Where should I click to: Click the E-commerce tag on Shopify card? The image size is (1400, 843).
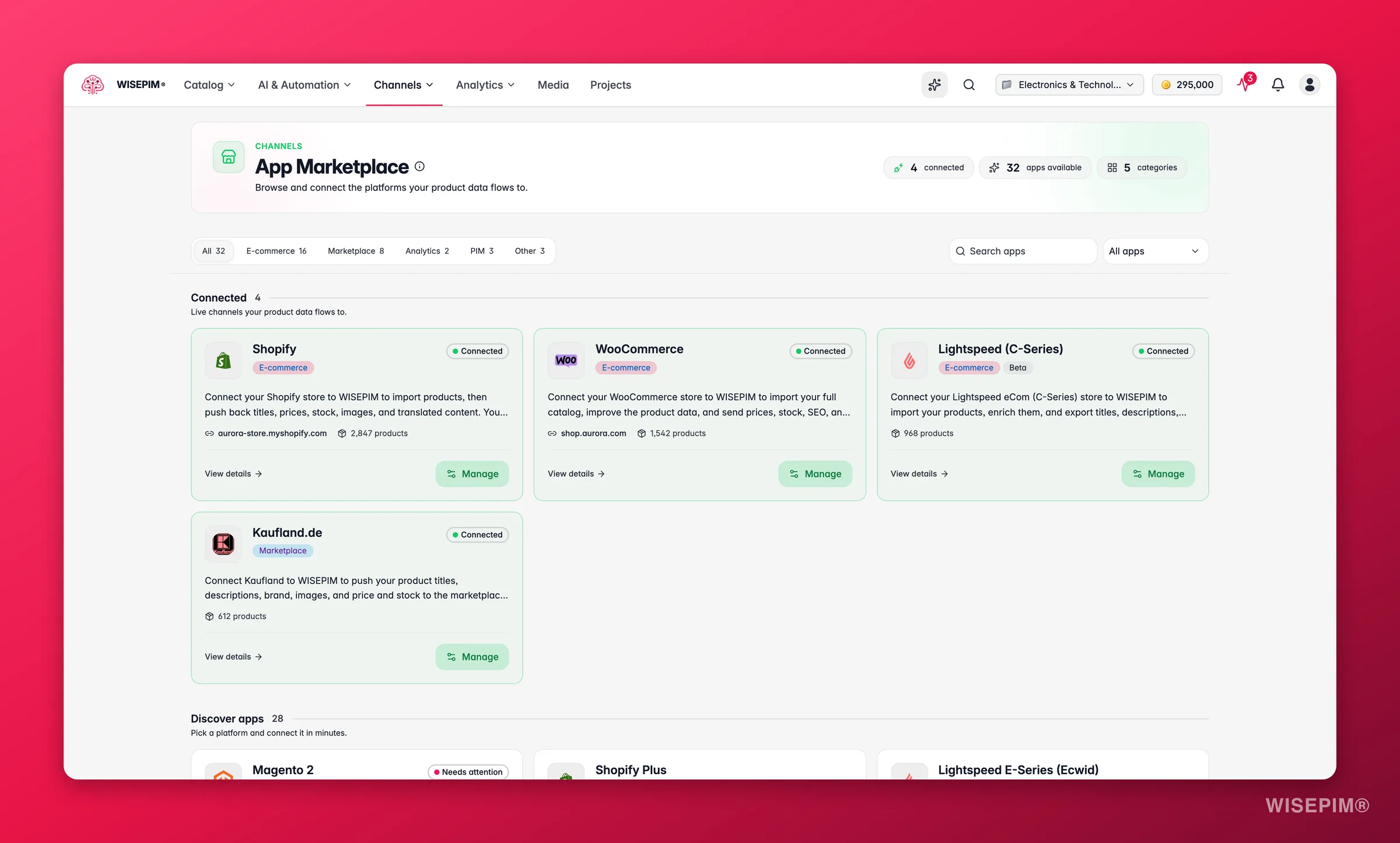point(283,368)
